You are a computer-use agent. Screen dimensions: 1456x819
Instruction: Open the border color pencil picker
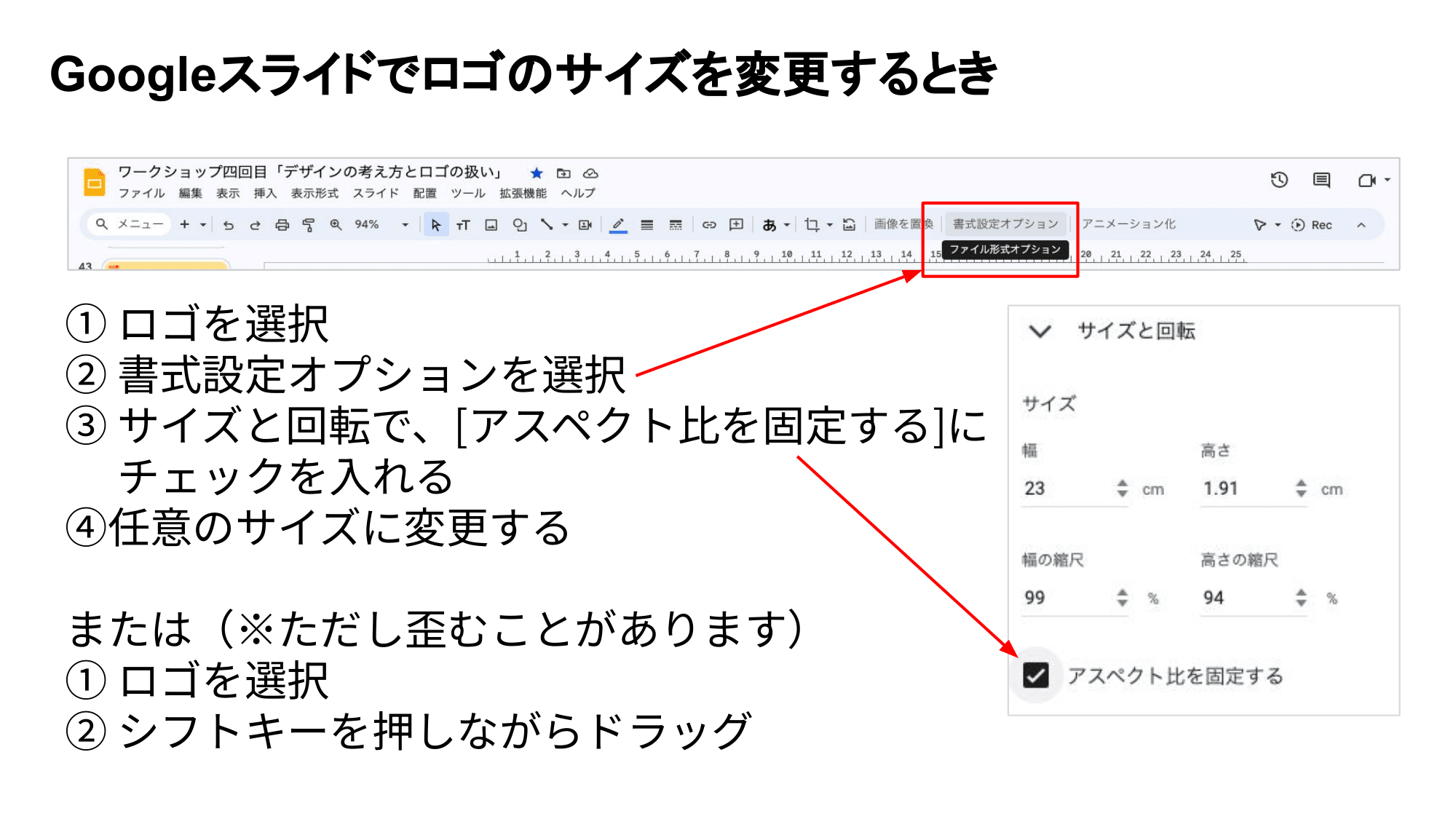pos(618,225)
